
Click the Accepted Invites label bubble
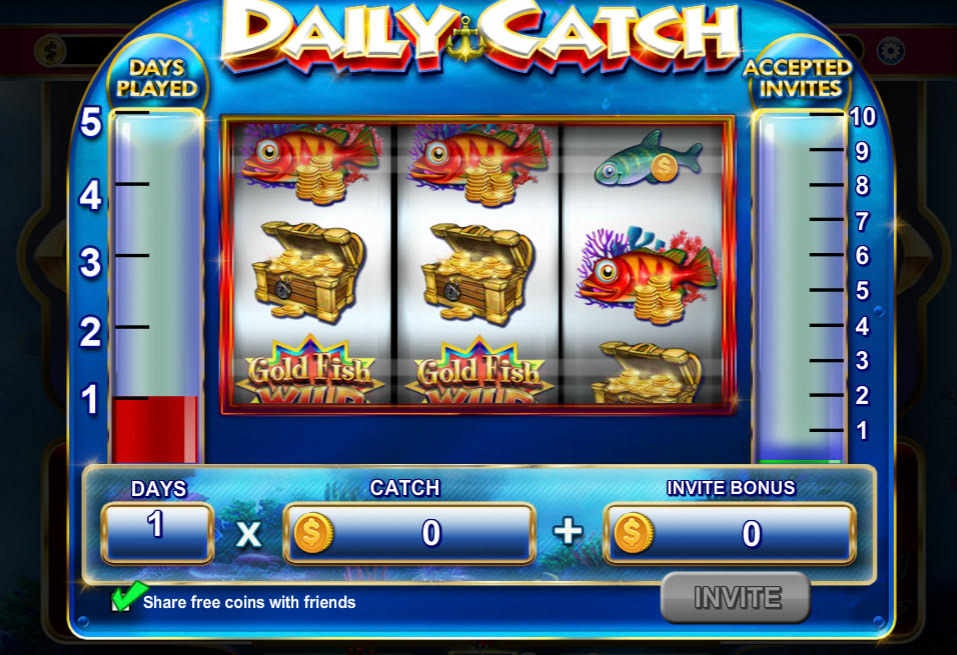[799, 78]
